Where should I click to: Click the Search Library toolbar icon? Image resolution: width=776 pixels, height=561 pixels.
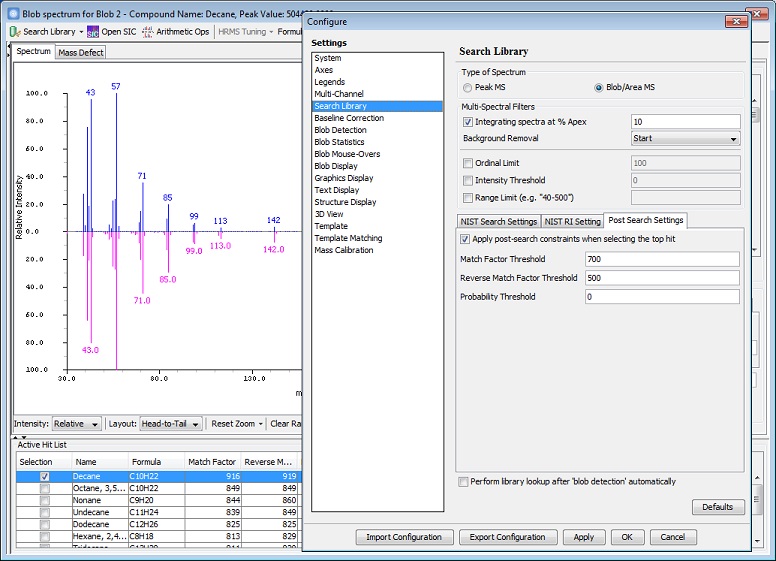point(16,32)
